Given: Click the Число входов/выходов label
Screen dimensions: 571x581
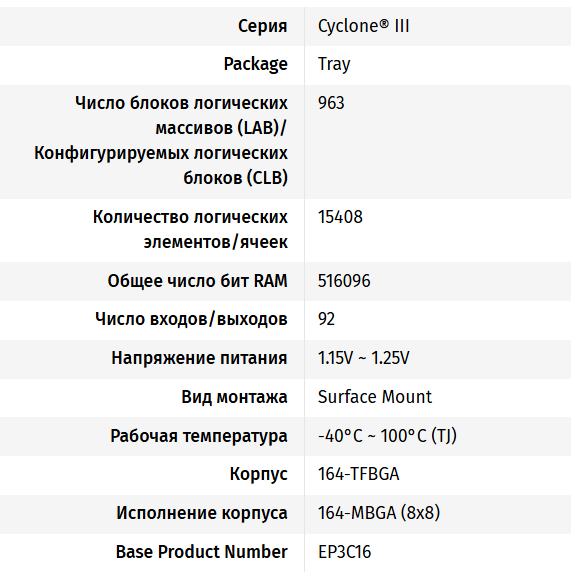Looking at the screenshot, I should coord(191,319).
